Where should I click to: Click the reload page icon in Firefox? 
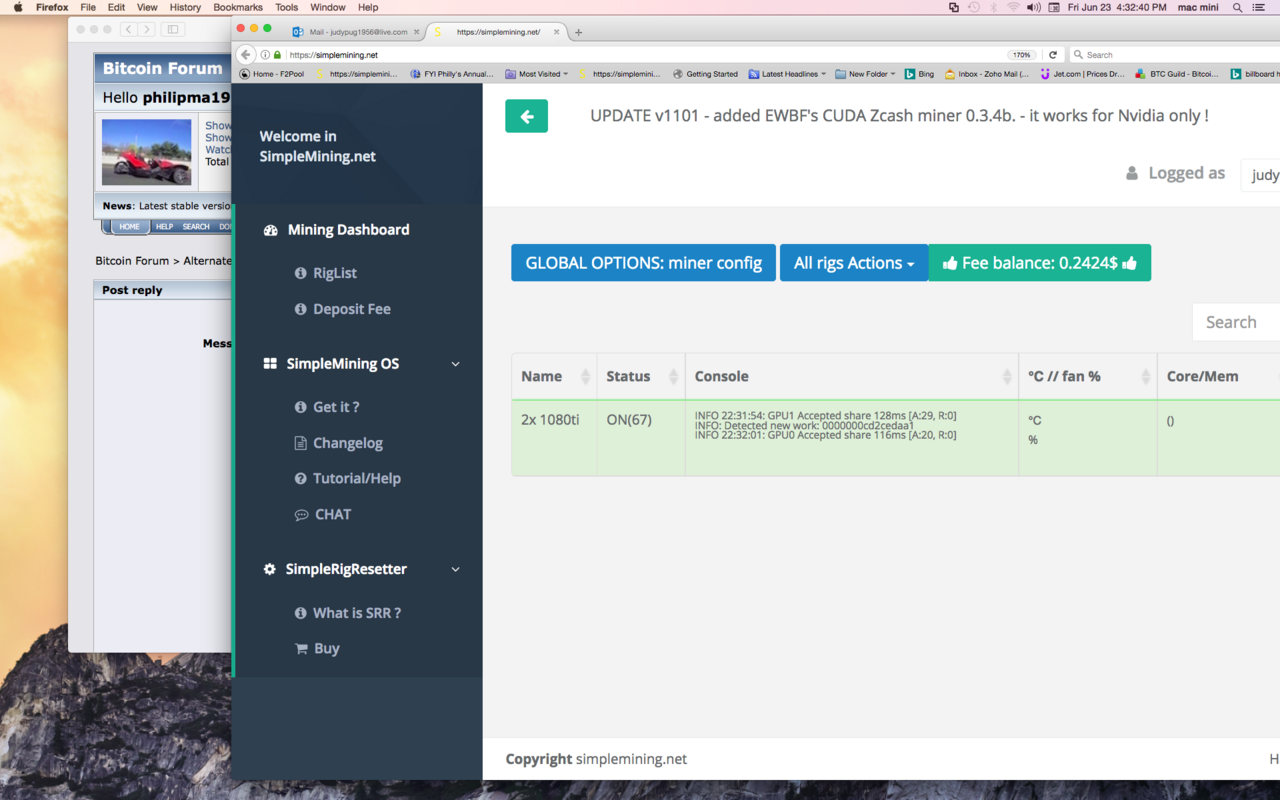point(1053,55)
